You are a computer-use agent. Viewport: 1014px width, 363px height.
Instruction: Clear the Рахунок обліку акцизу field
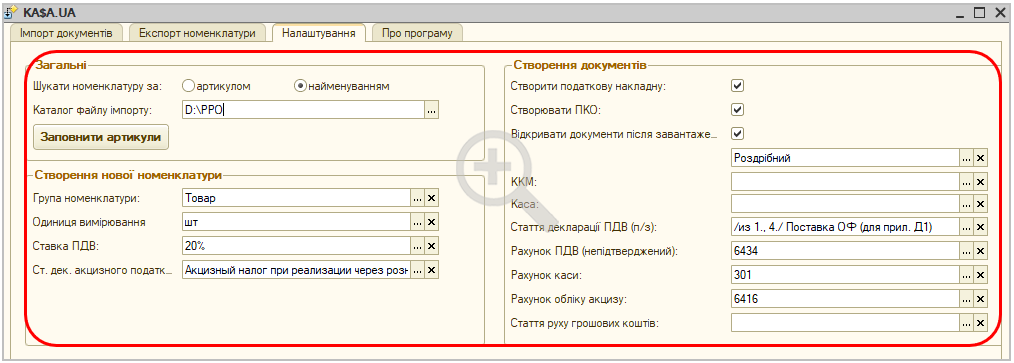(980, 298)
